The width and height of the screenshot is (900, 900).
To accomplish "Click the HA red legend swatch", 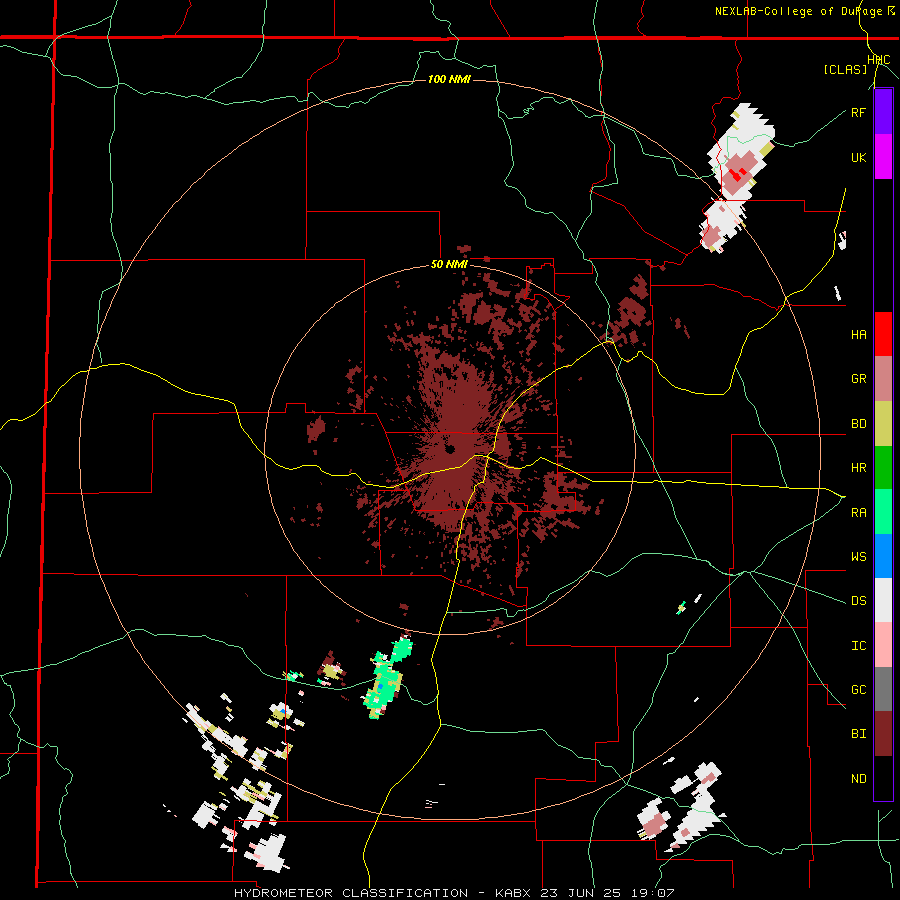I will [883, 334].
